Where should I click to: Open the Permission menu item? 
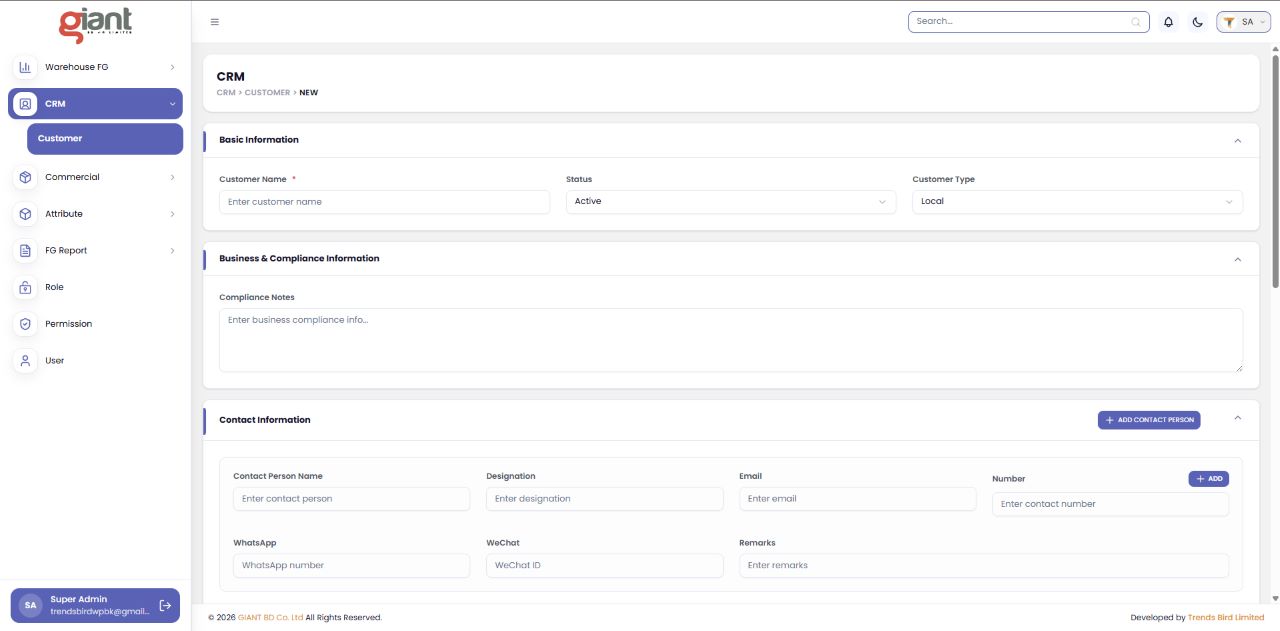[95, 324]
